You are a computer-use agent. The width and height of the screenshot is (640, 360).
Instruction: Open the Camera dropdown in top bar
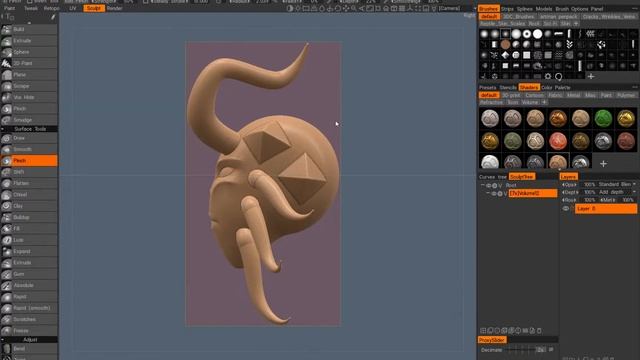(x=449, y=8)
